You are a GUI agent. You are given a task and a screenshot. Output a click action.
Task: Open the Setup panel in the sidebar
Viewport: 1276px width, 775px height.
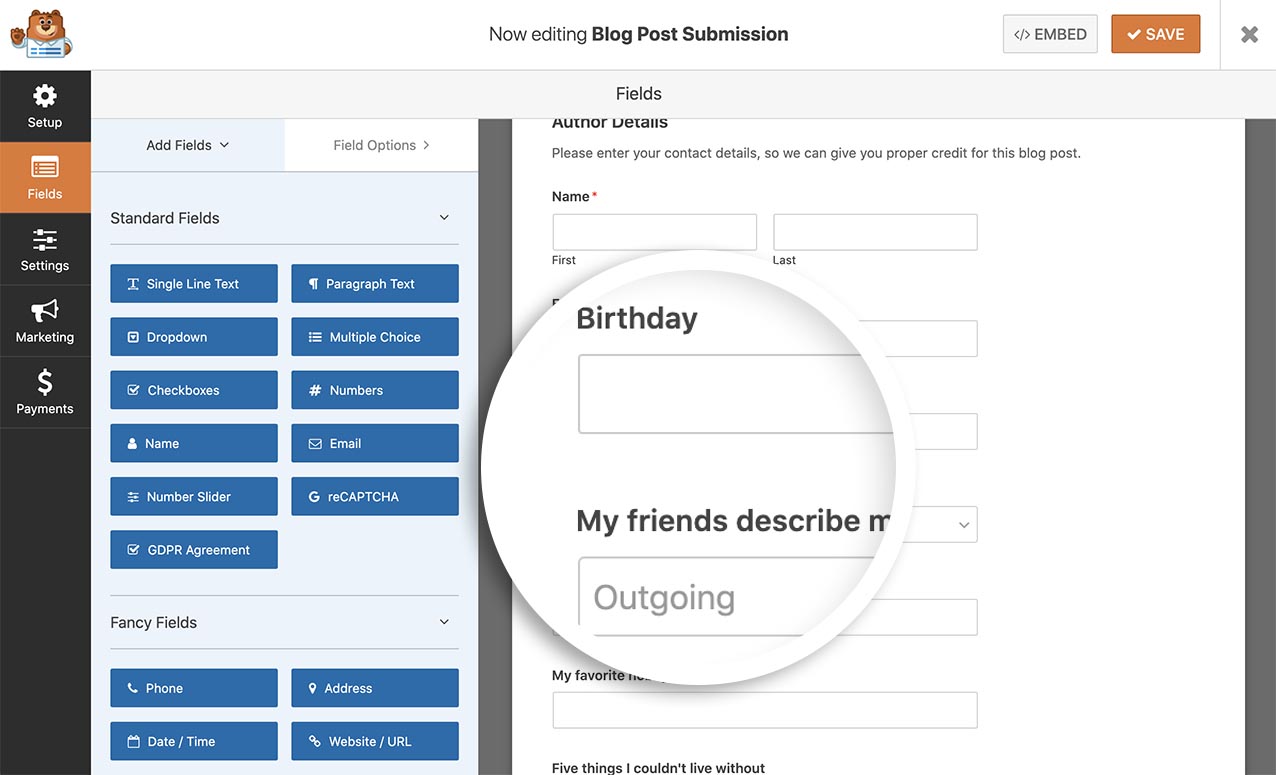(44, 106)
